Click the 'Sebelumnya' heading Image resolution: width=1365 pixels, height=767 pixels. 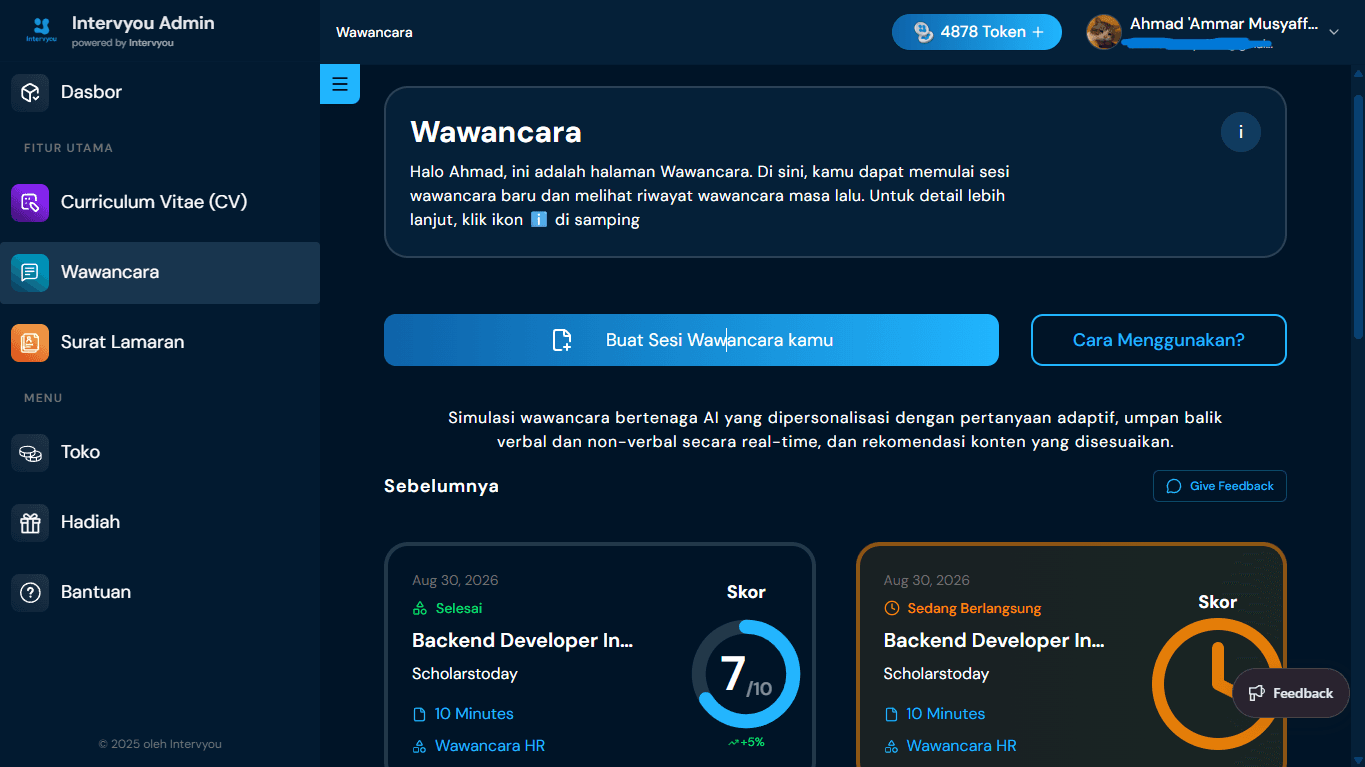click(x=441, y=486)
